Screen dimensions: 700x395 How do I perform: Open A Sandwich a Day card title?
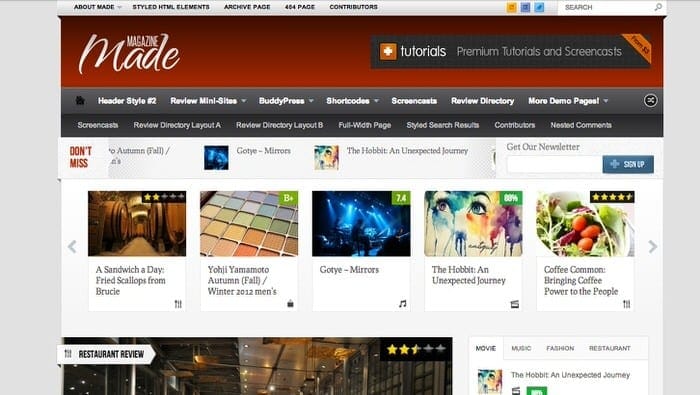coord(130,280)
